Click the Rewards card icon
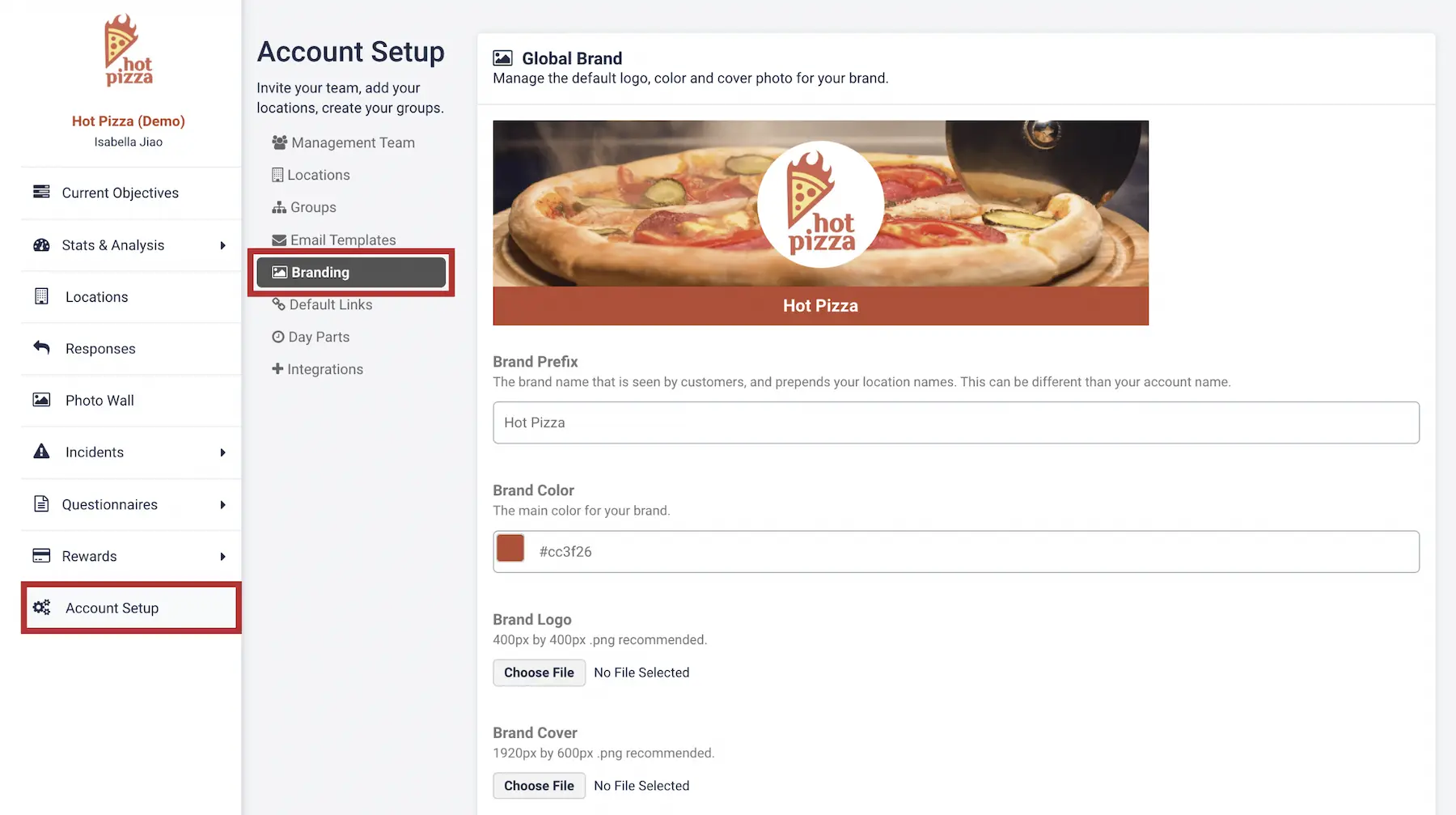This screenshot has width=1456, height=815. coord(41,555)
